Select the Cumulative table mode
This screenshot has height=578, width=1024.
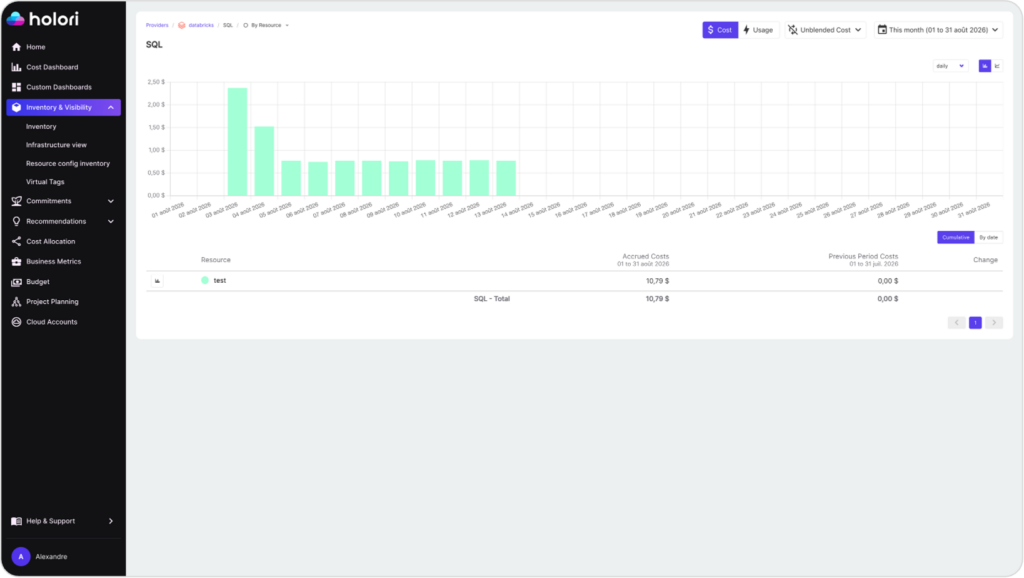click(955, 238)
